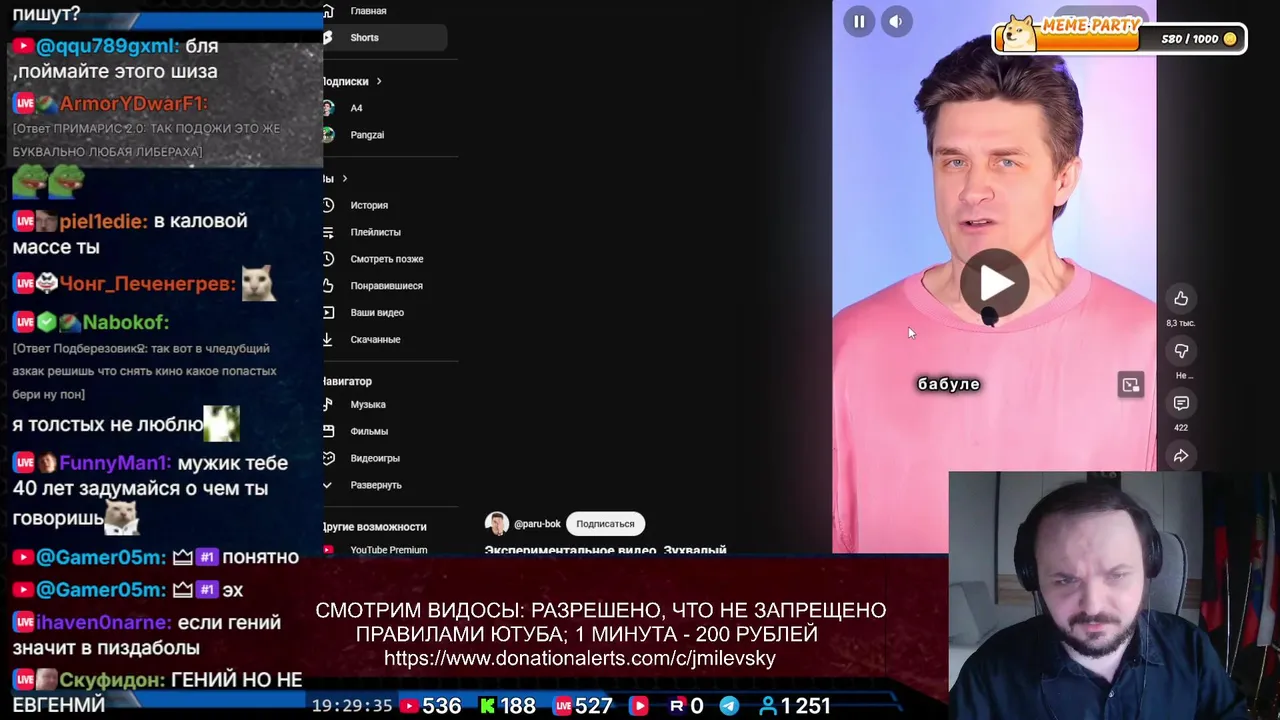The height and width of the screenshot is (720, 1280).
Task: Click the YouTube viewer count icon 536
Action: pos(409,706)
